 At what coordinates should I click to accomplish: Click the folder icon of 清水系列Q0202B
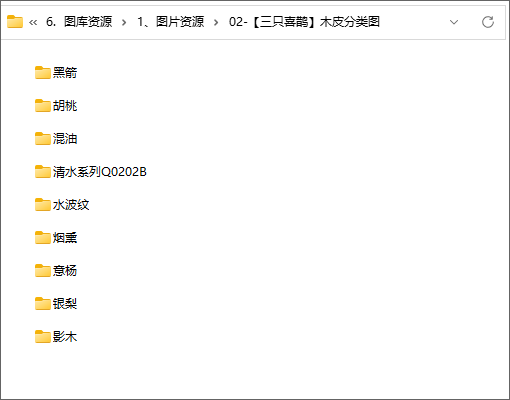coord(43,171)
